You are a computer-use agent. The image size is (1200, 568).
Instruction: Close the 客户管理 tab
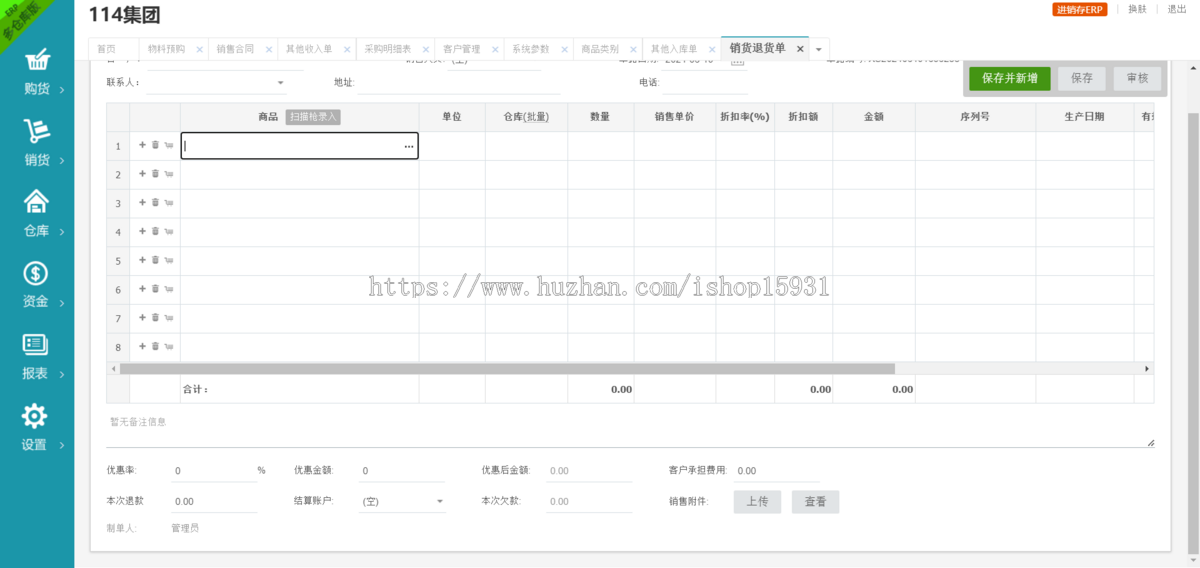point(495,49)
